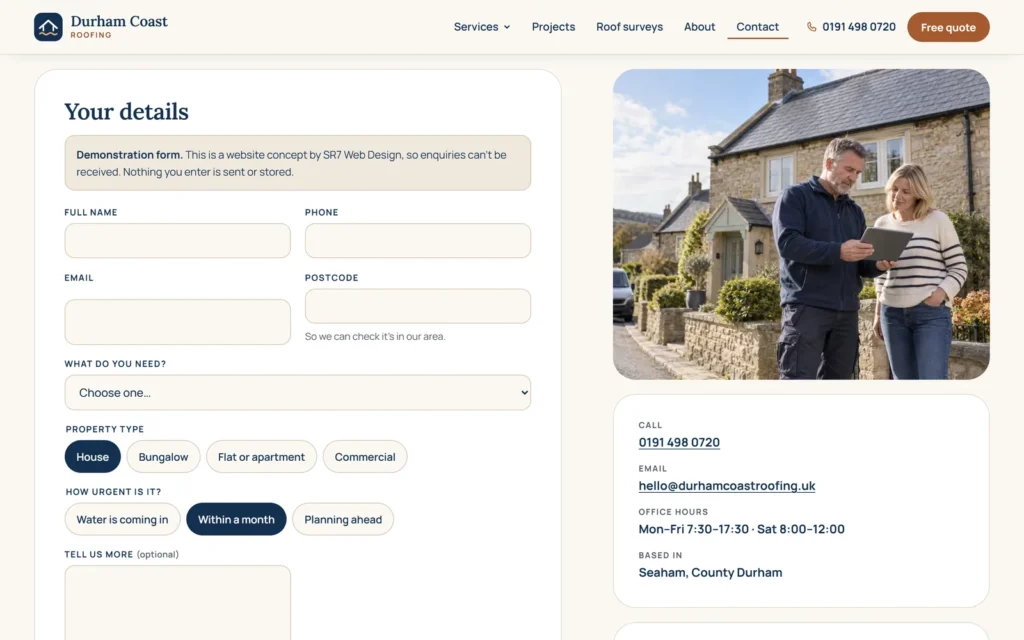Screen dimensions: 1024x640
Task: Click the Postcode input box
Action: [x=418, y=306]
